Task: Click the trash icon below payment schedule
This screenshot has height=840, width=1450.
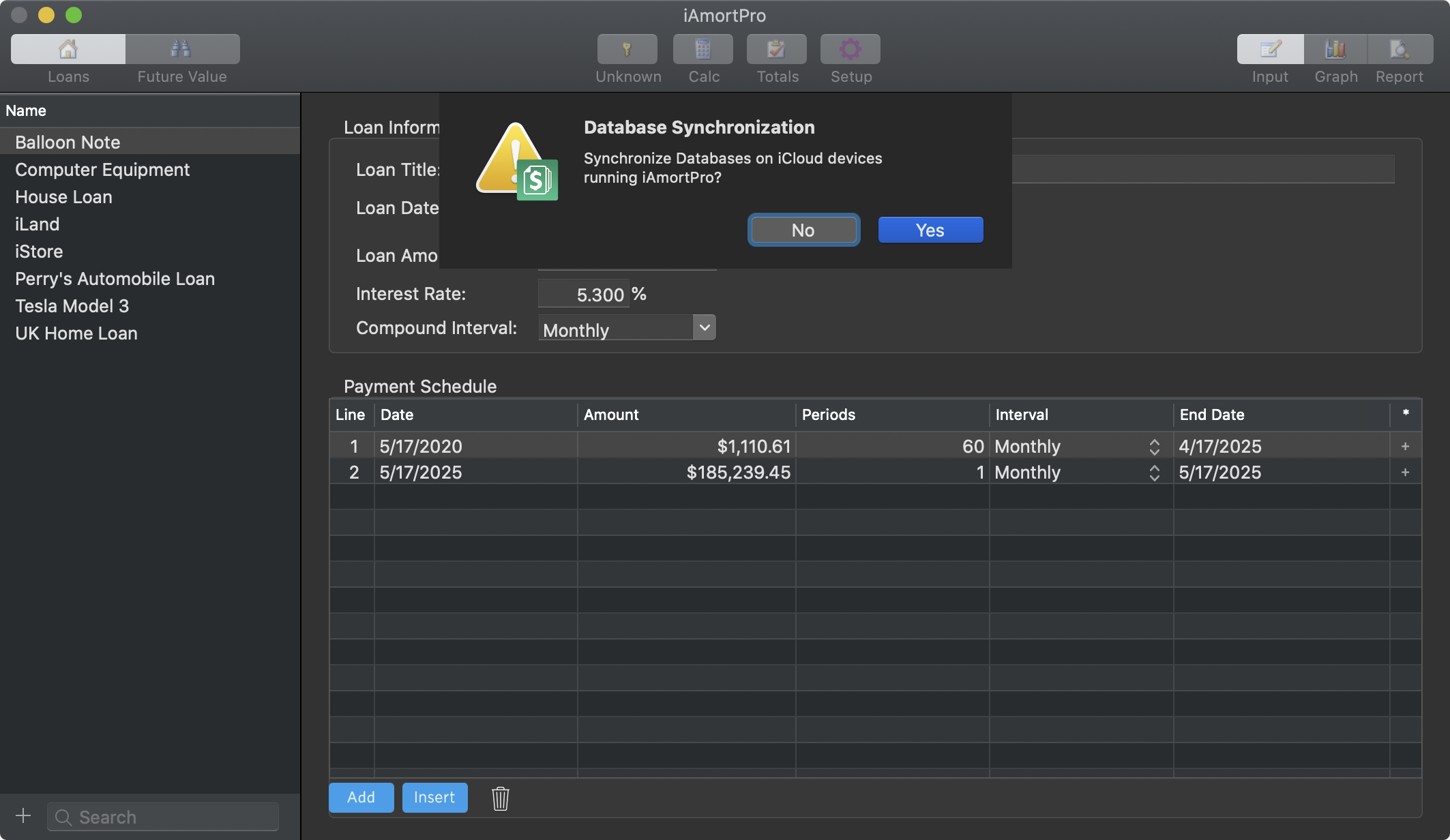Action: pyautogui.click(x=500, y=798)
